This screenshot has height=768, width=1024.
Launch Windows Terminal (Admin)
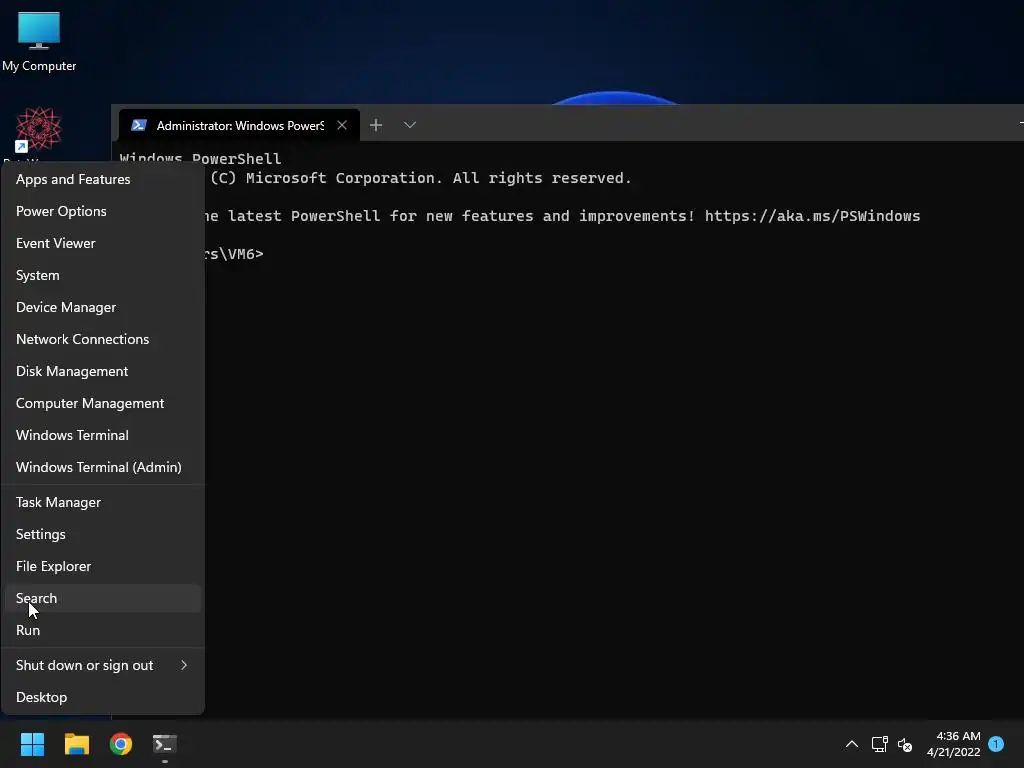pyautogui.click(x=103, y=467)
